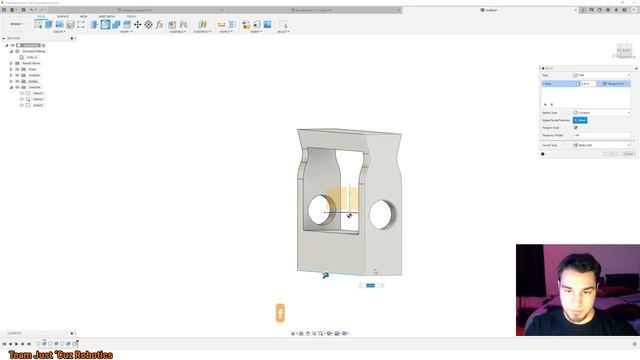Open the CREATE dropdown menu
Viewport: 640px width, 360px height.
click(x=59, y=32)
